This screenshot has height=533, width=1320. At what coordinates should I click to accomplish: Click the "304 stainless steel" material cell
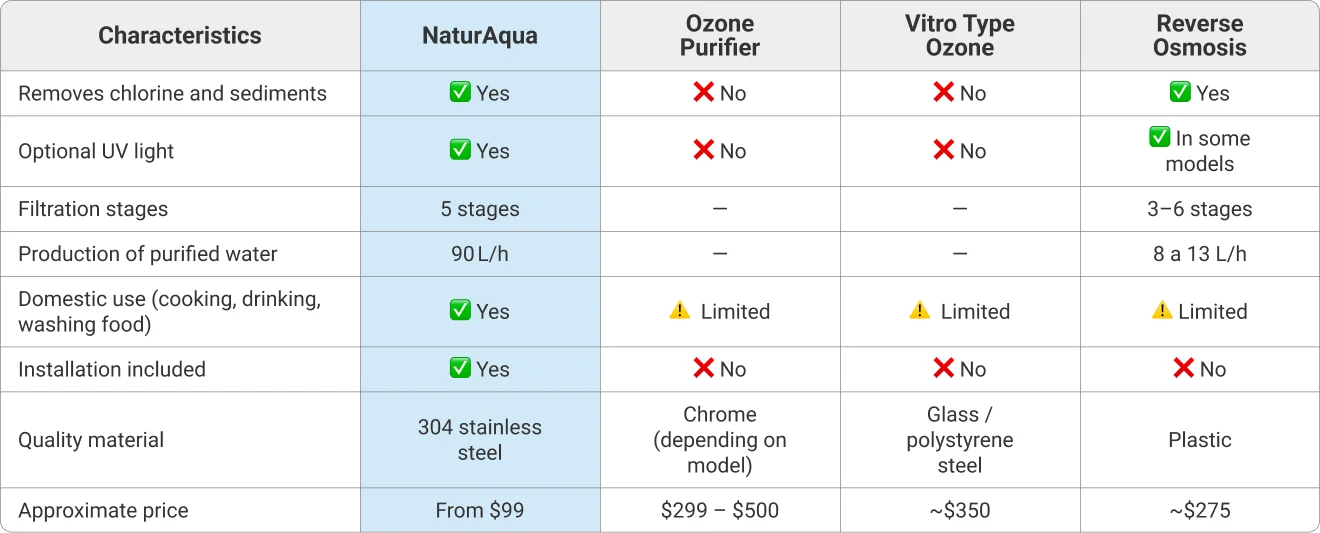(x=480, y=440)
